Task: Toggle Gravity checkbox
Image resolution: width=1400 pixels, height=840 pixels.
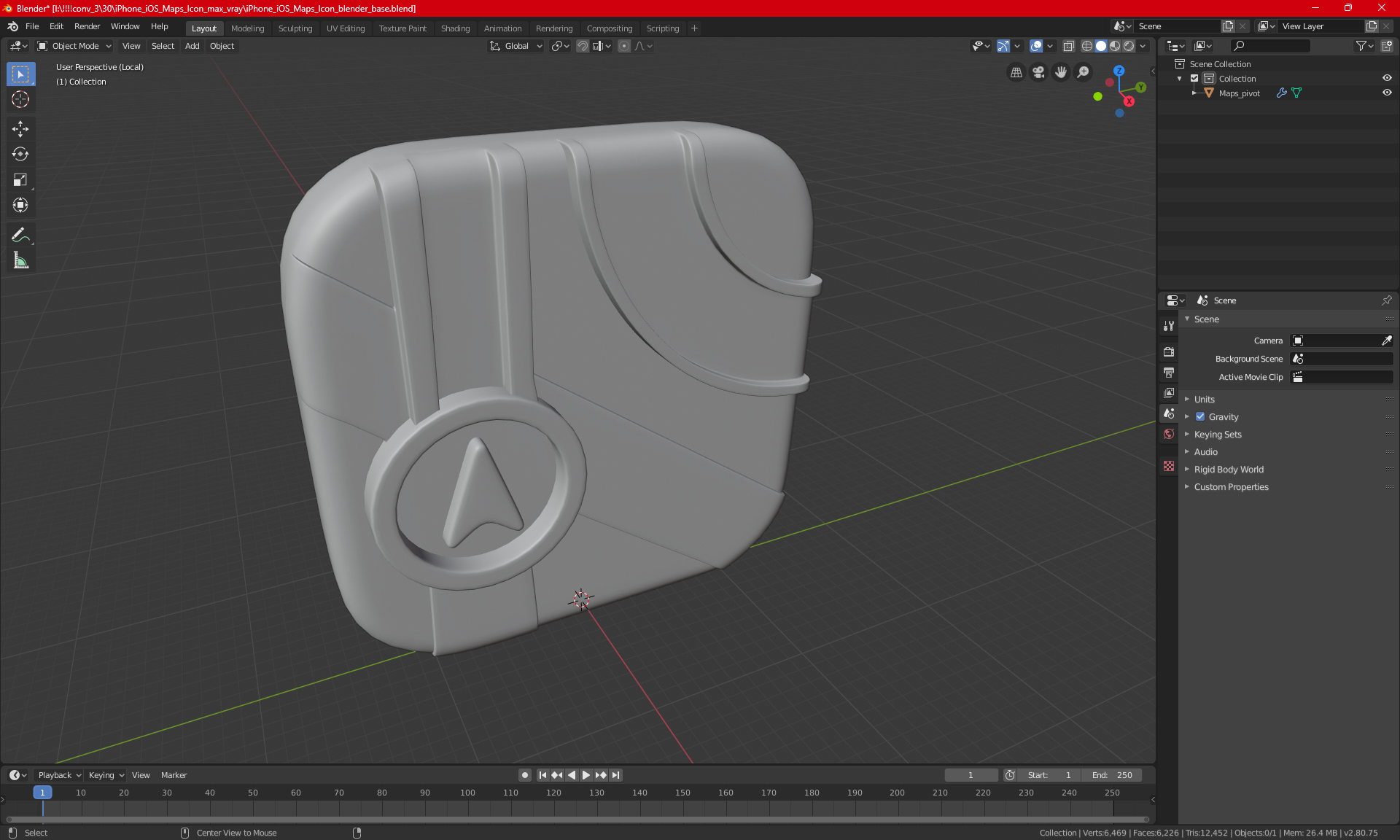Action: point(1200,417)
